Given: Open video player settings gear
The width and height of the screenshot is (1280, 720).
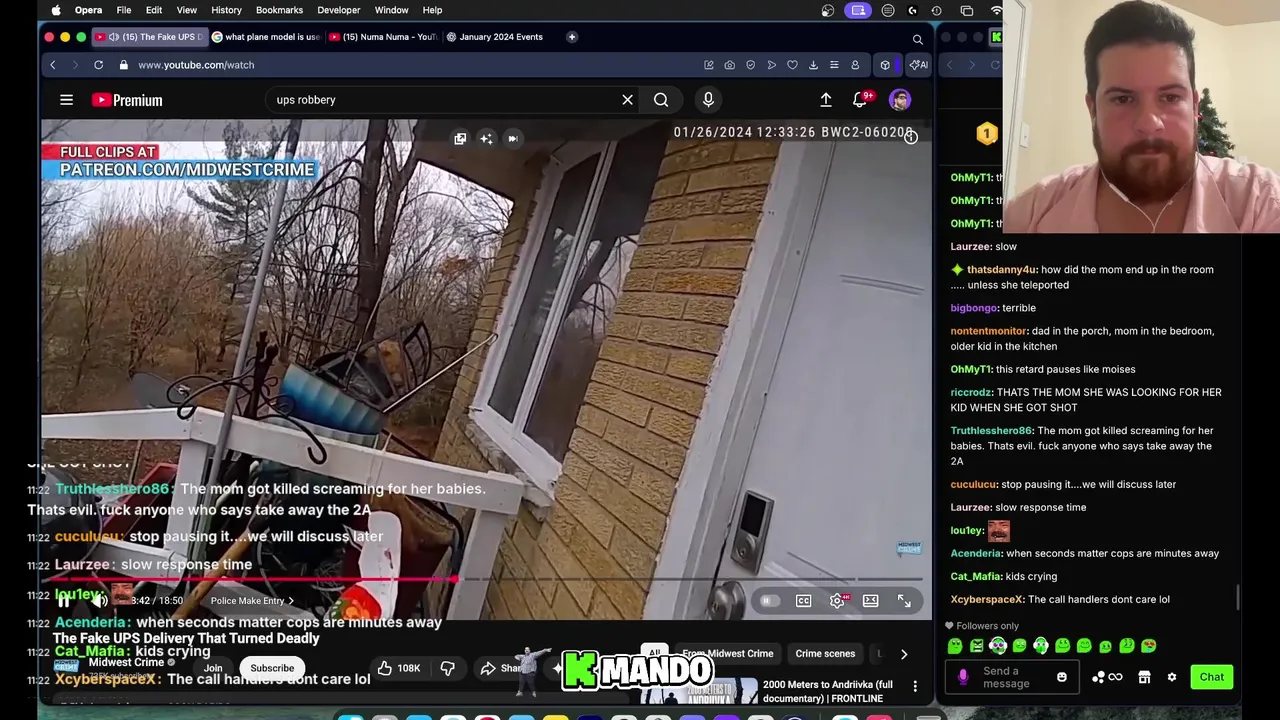Looking at the screenshot, I should click(x=837, y=601).
